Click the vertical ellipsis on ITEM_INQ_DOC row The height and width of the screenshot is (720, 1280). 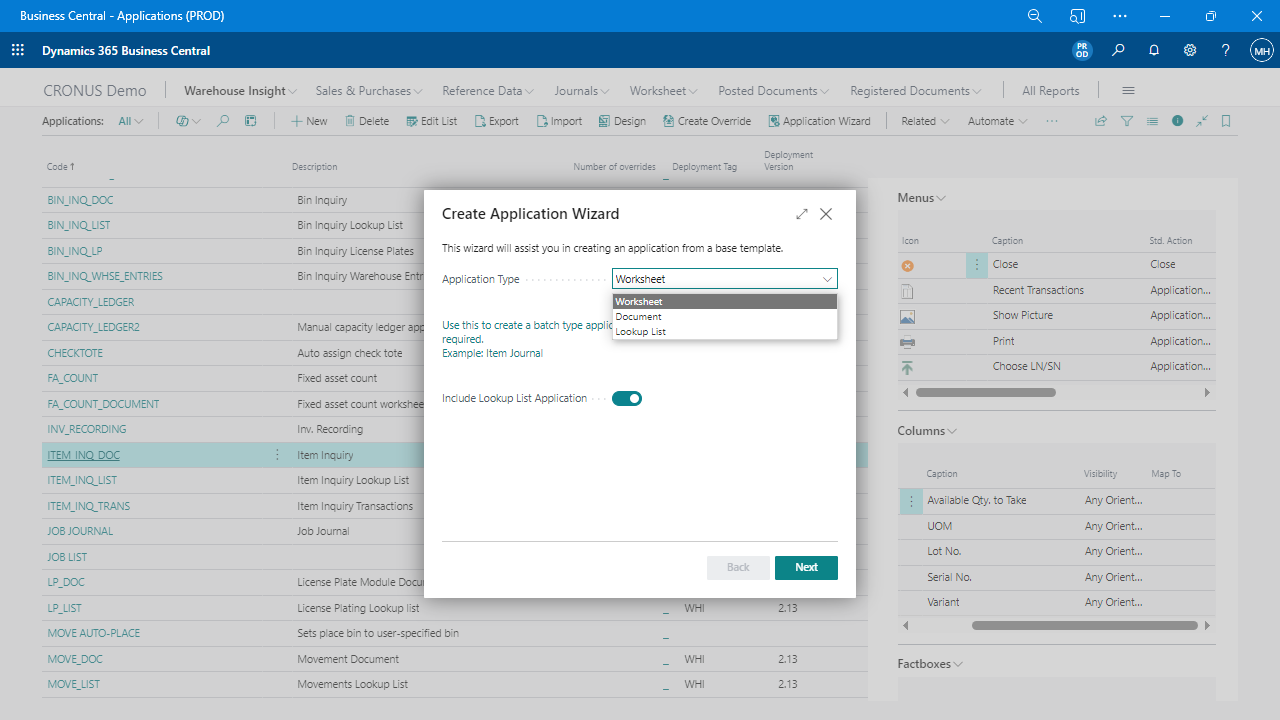(x=277, y=454)
